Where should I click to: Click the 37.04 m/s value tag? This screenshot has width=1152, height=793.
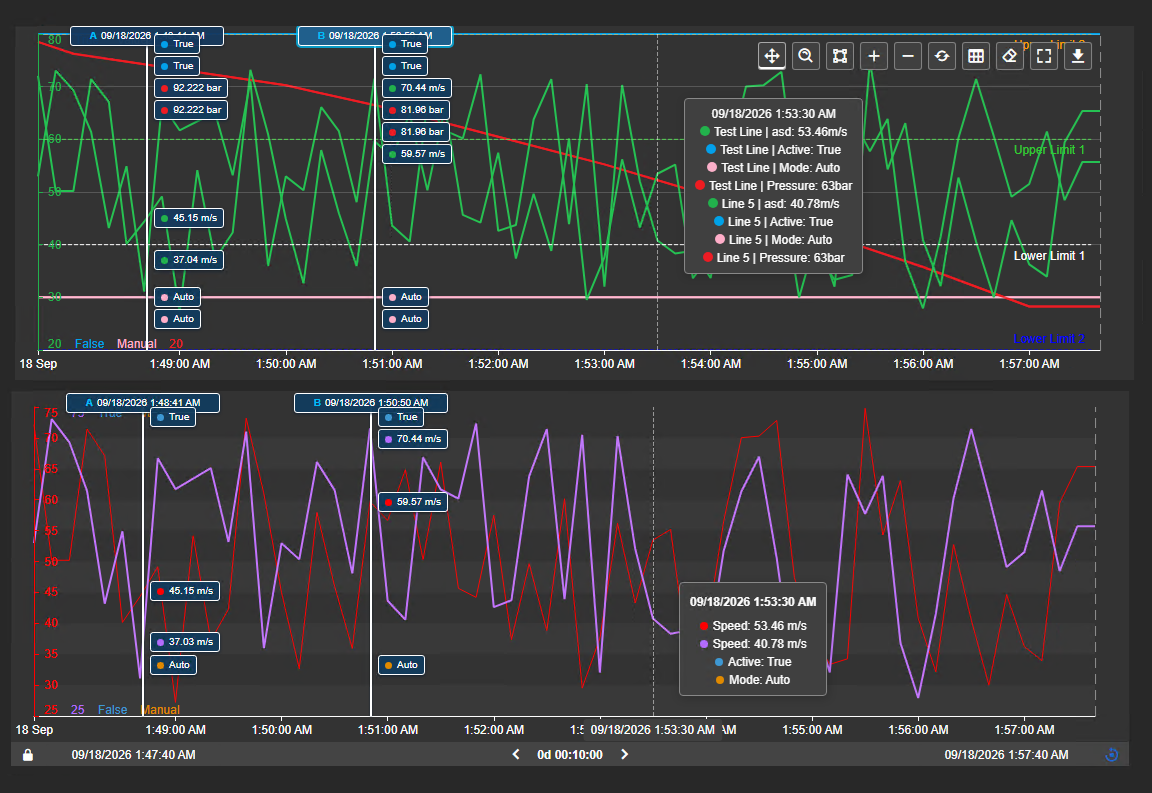(189, 259)
